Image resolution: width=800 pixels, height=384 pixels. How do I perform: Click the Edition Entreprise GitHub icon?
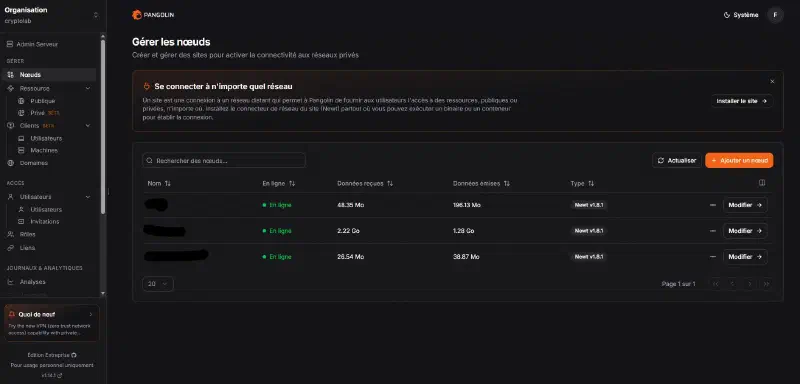click(74, 355)
